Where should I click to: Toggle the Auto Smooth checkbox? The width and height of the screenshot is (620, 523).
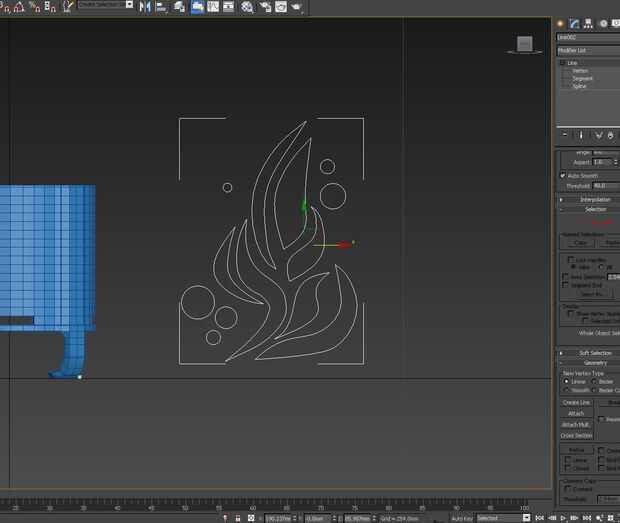pos(563,176)
